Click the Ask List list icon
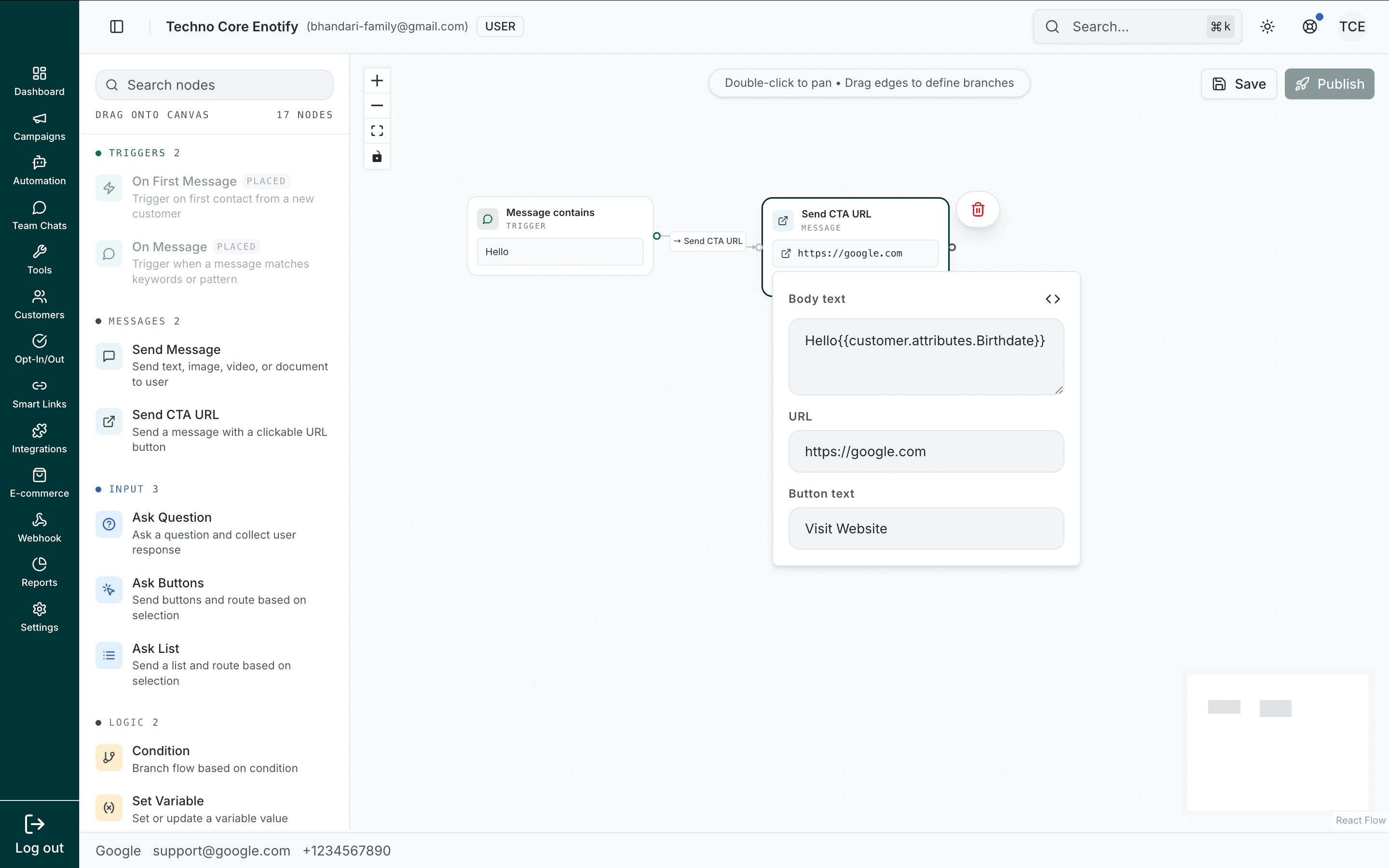1389x868 pixels. point(109,655)
